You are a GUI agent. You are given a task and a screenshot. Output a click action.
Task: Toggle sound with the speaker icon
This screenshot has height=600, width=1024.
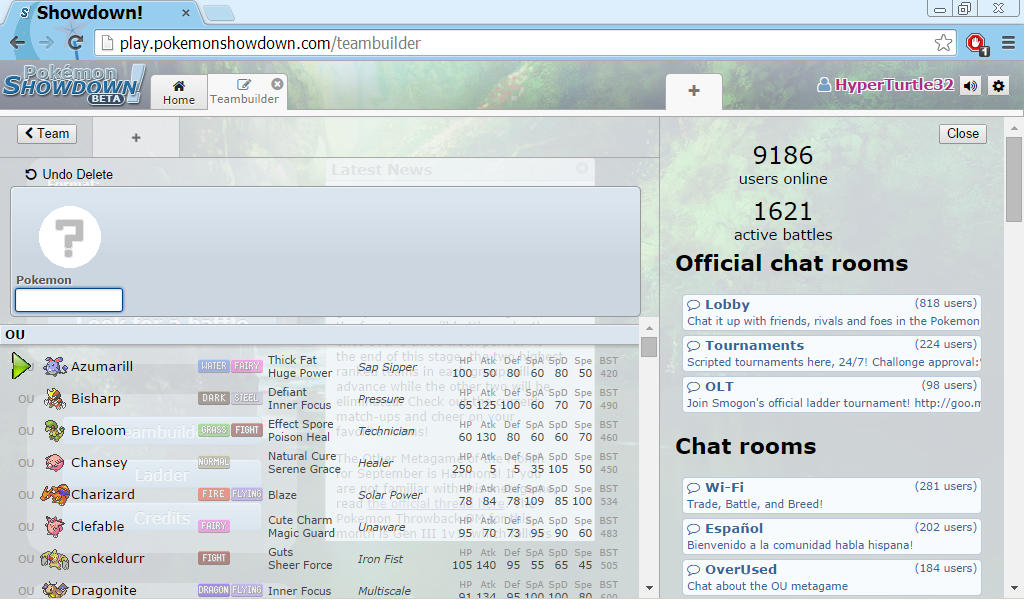(970, 86)
